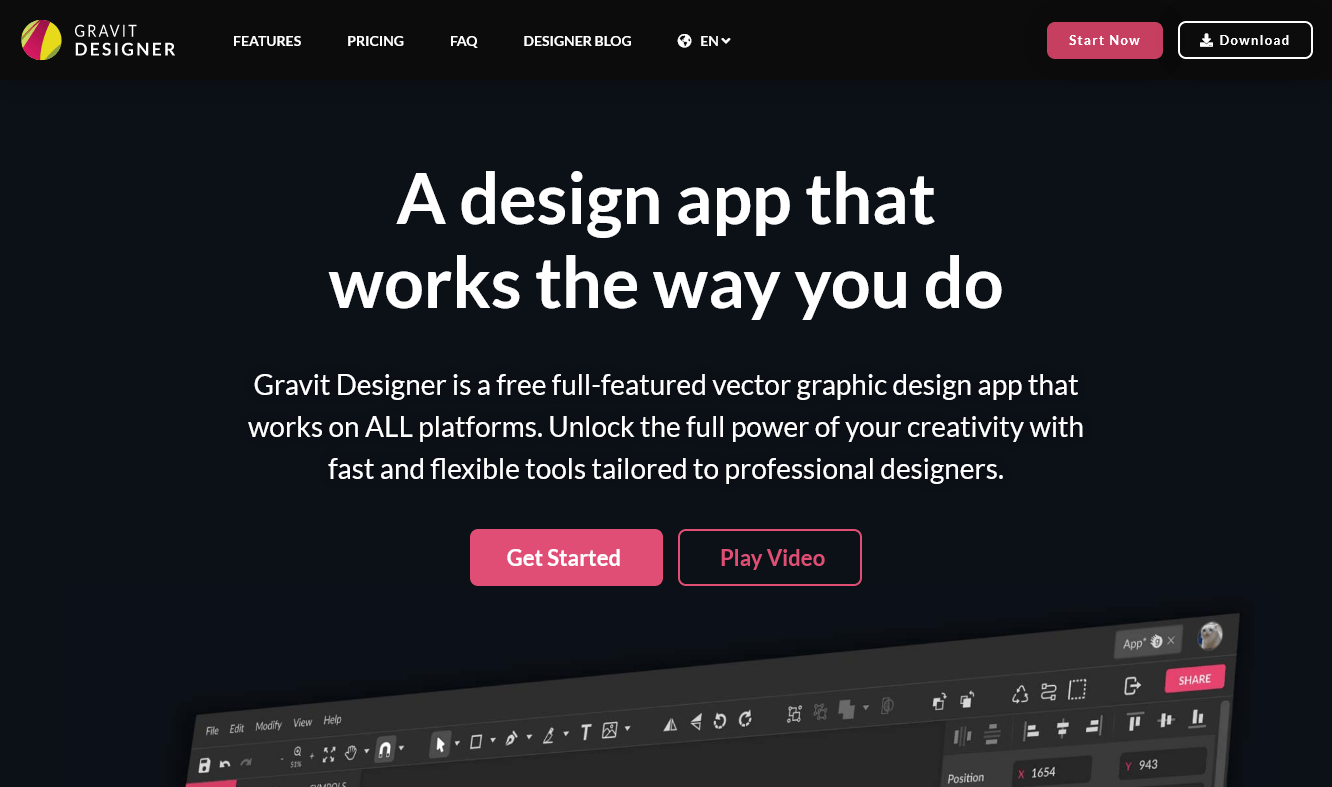
Task: Click the Ungroup selection icon
Action: [x=820, y=711]
